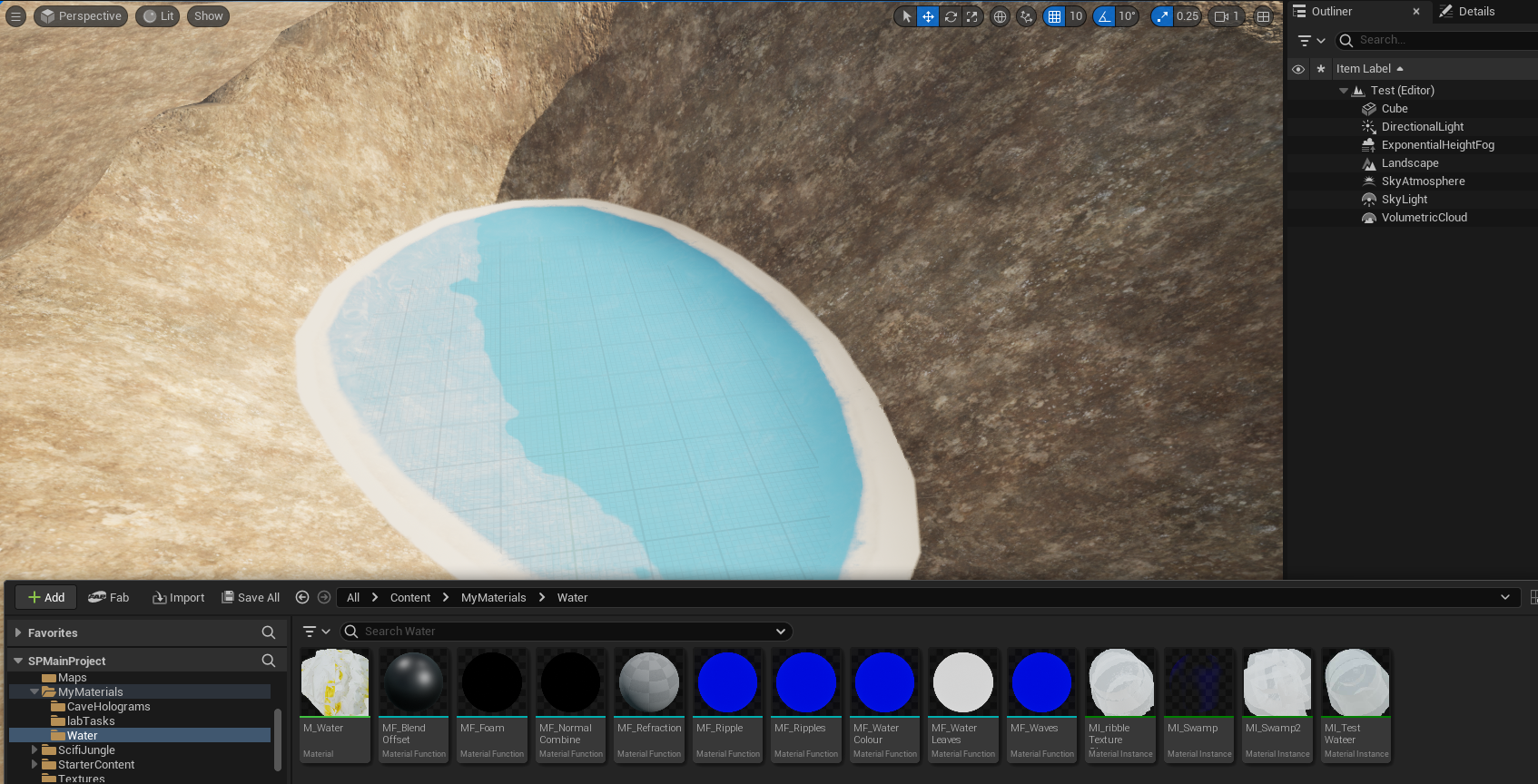
Task: Switch to the Outliner tab
Action: pyautogui.click(x=1332, y=12)
